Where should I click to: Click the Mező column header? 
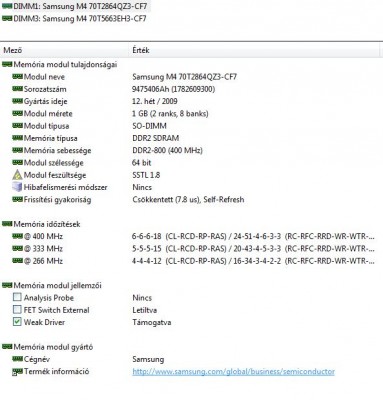pyautogui.click(x=13, y=50)
